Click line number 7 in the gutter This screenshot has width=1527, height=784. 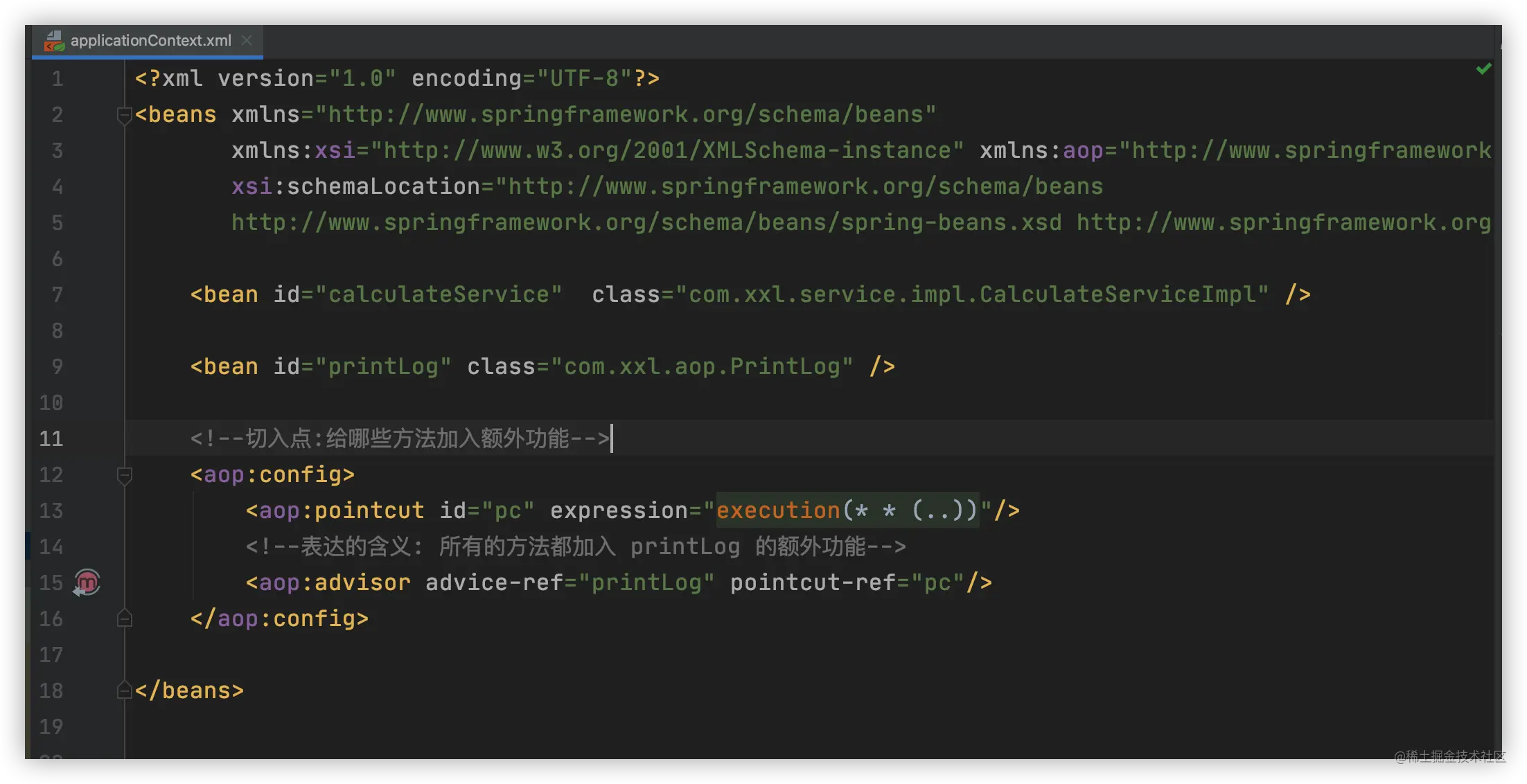coord(57,295)
